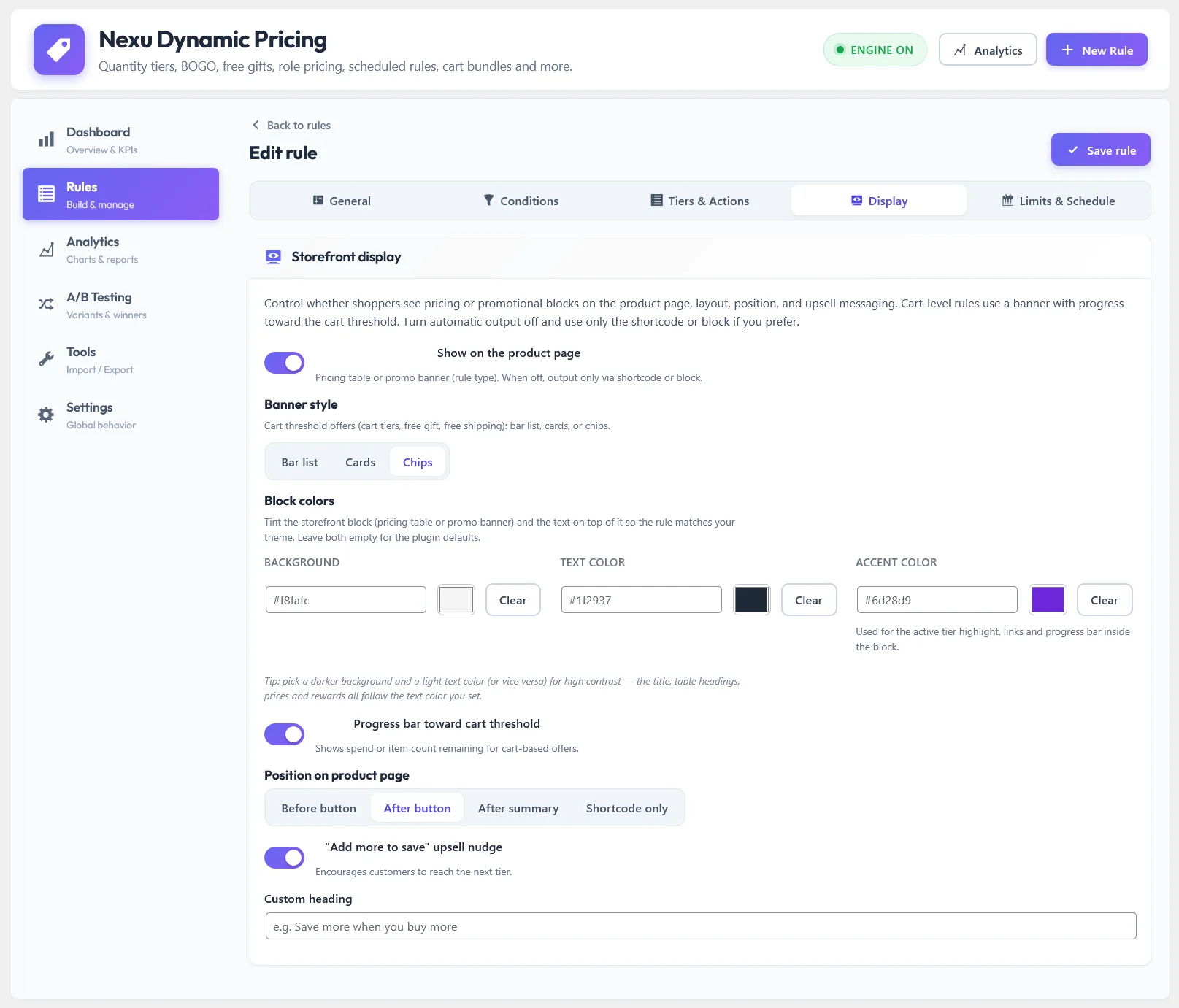
Task: Open A/B Testing in sidebar
Action: pos(120,304)
